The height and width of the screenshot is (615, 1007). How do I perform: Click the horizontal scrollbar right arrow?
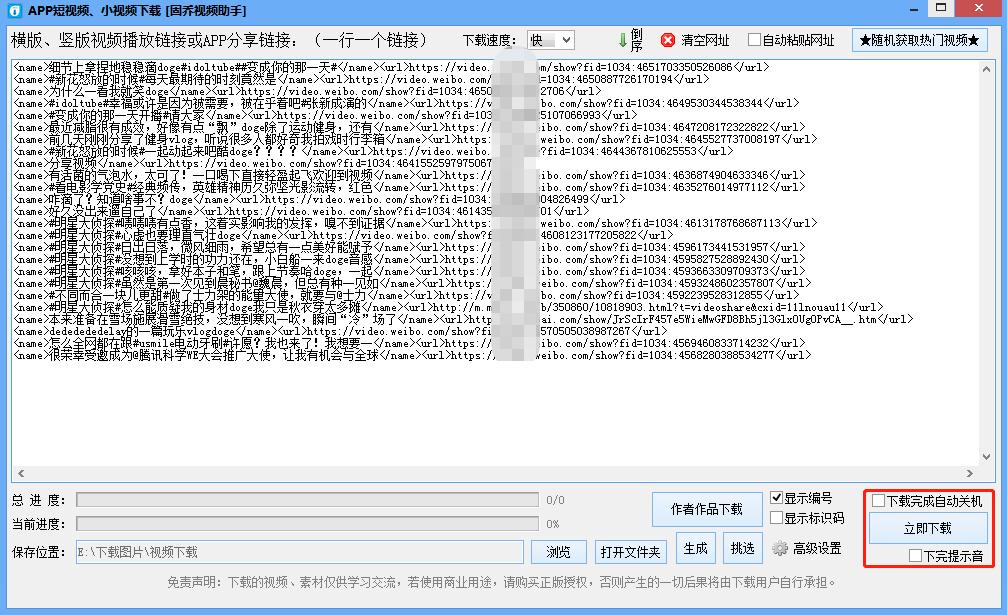[969, 473]
